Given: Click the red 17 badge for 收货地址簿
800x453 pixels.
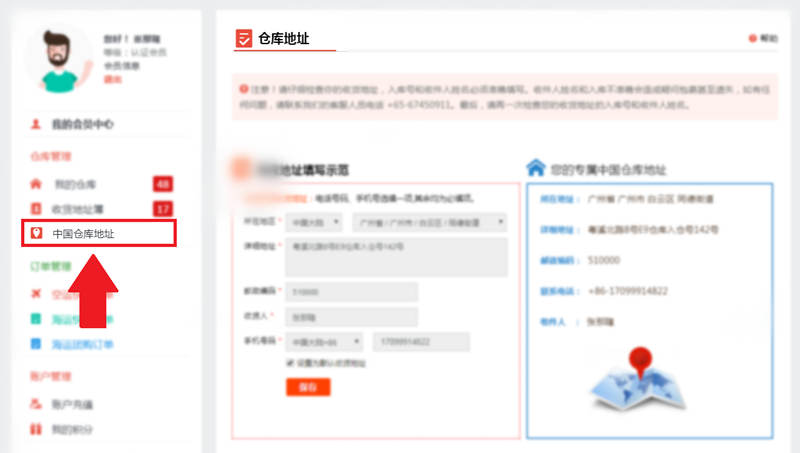Looking at the screenshot, I should [x=163, y=209].
